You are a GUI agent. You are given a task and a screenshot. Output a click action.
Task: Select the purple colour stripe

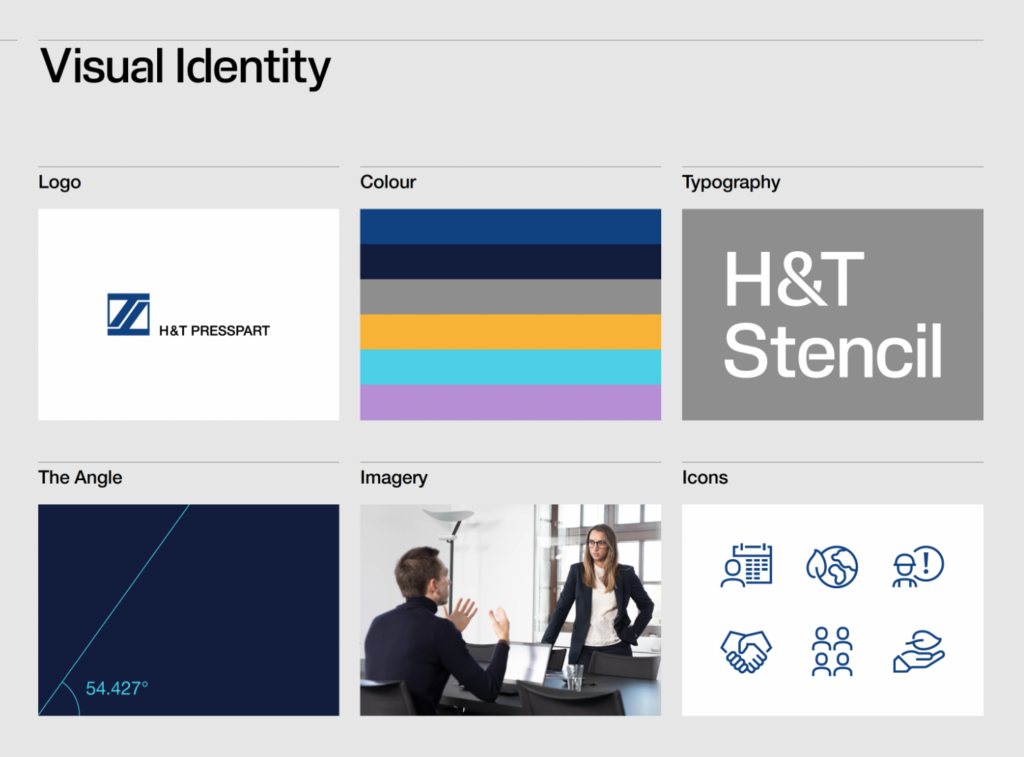click(510, 402)
